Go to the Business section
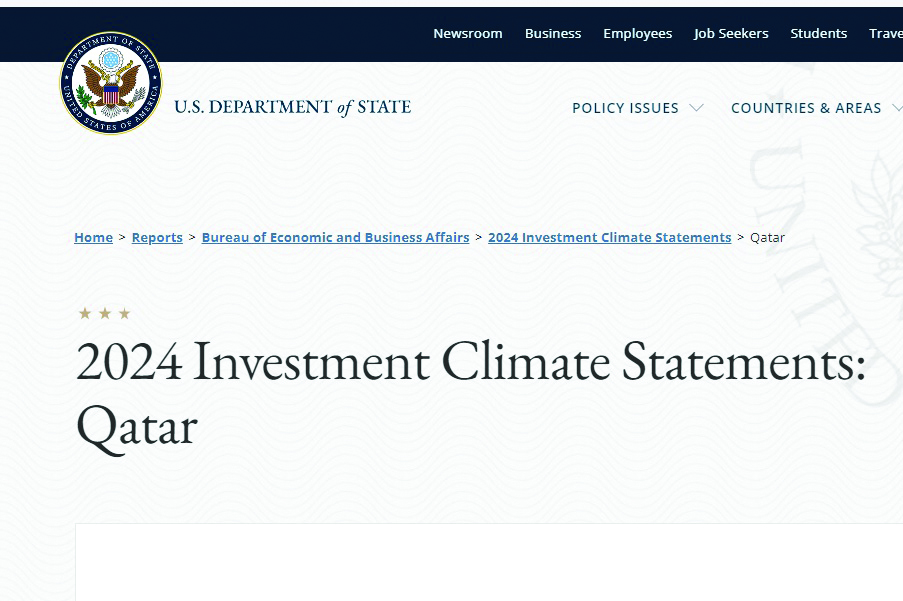 552,34
